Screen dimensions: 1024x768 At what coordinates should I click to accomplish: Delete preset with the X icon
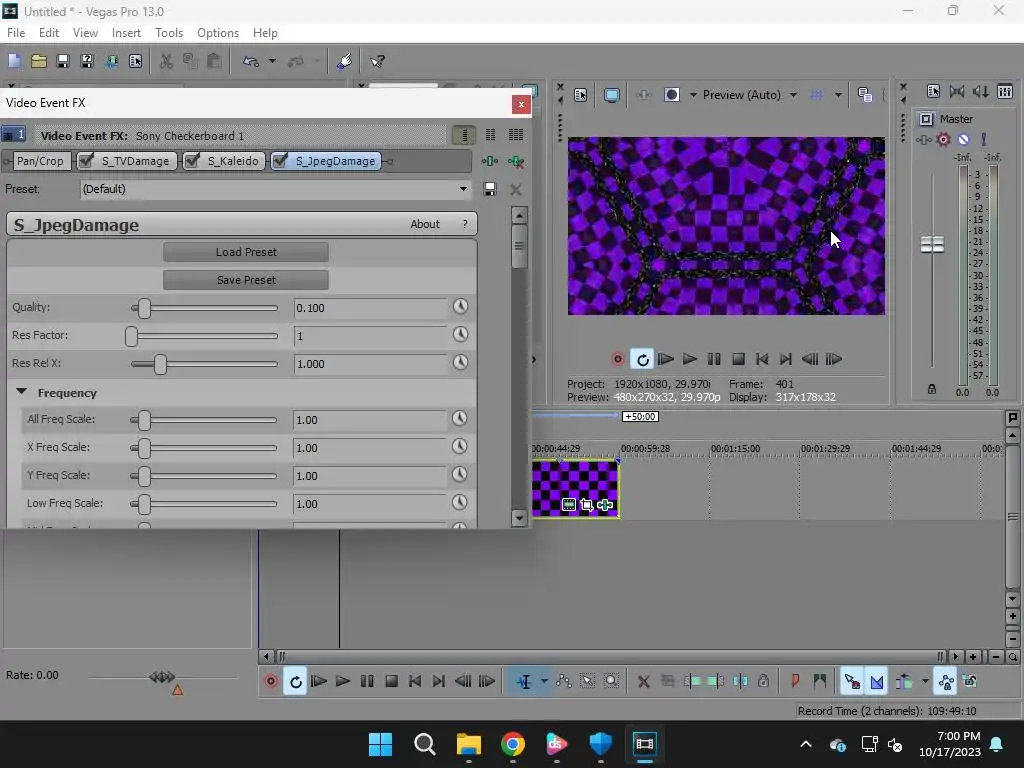pos(516,189)
